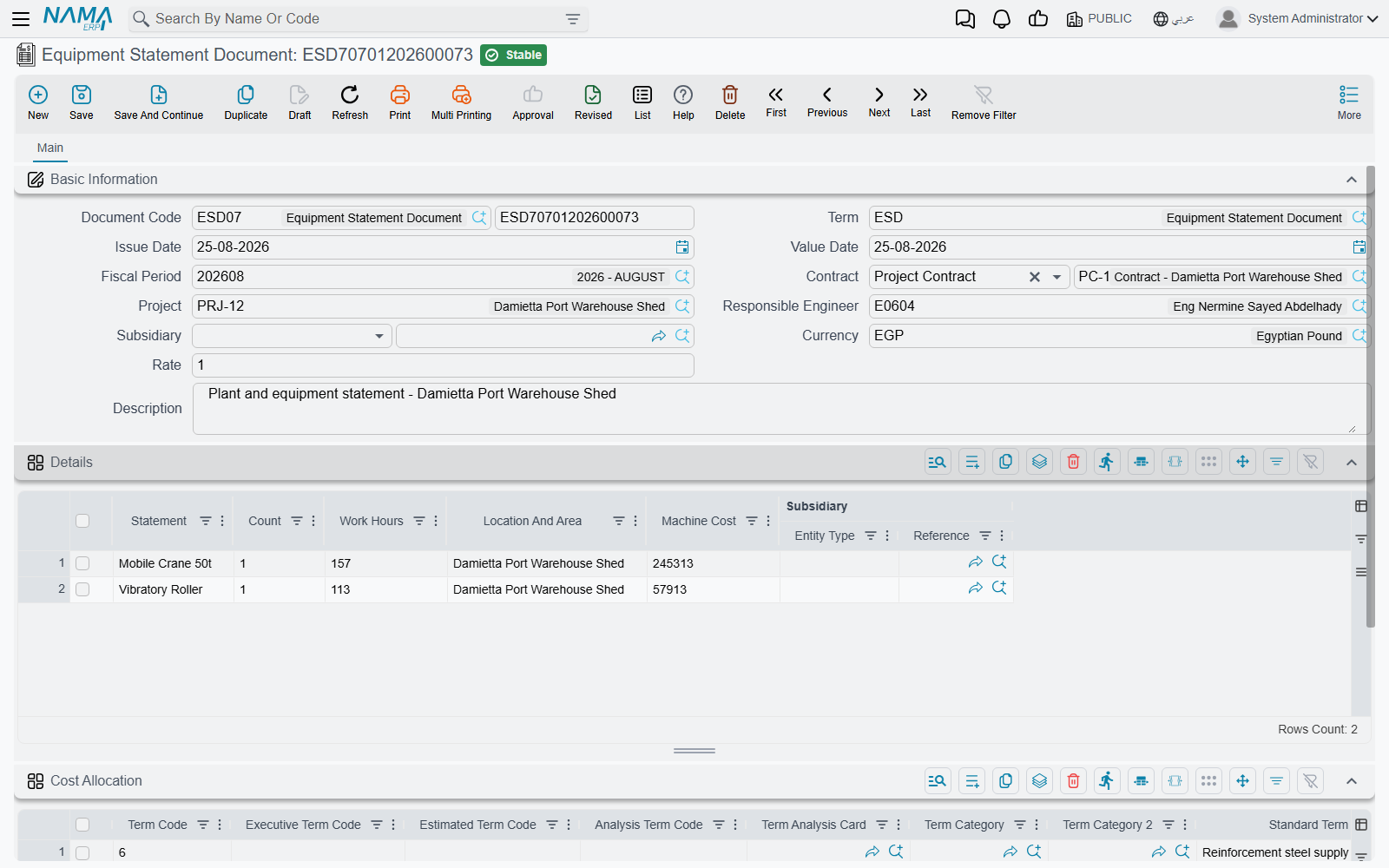1389x868 pixels.
Task: Mark document as Revised
Action: coord(593,102)
